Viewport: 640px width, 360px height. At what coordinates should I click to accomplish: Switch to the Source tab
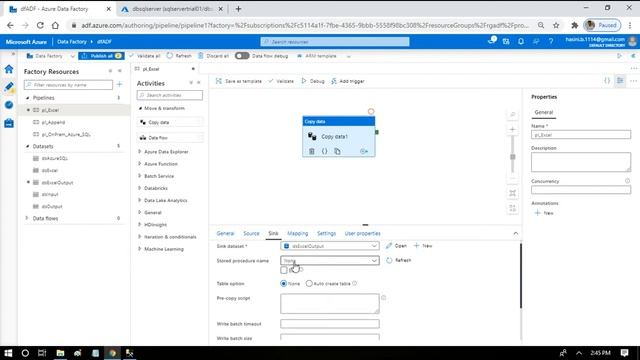pyautogui.click(x=251, y=233)
